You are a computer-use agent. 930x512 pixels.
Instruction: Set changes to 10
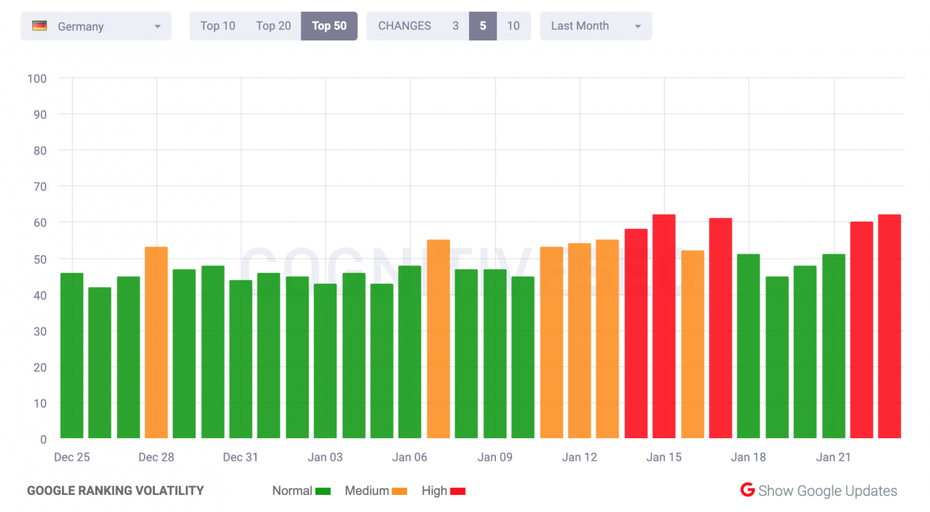tap(513, 26)
